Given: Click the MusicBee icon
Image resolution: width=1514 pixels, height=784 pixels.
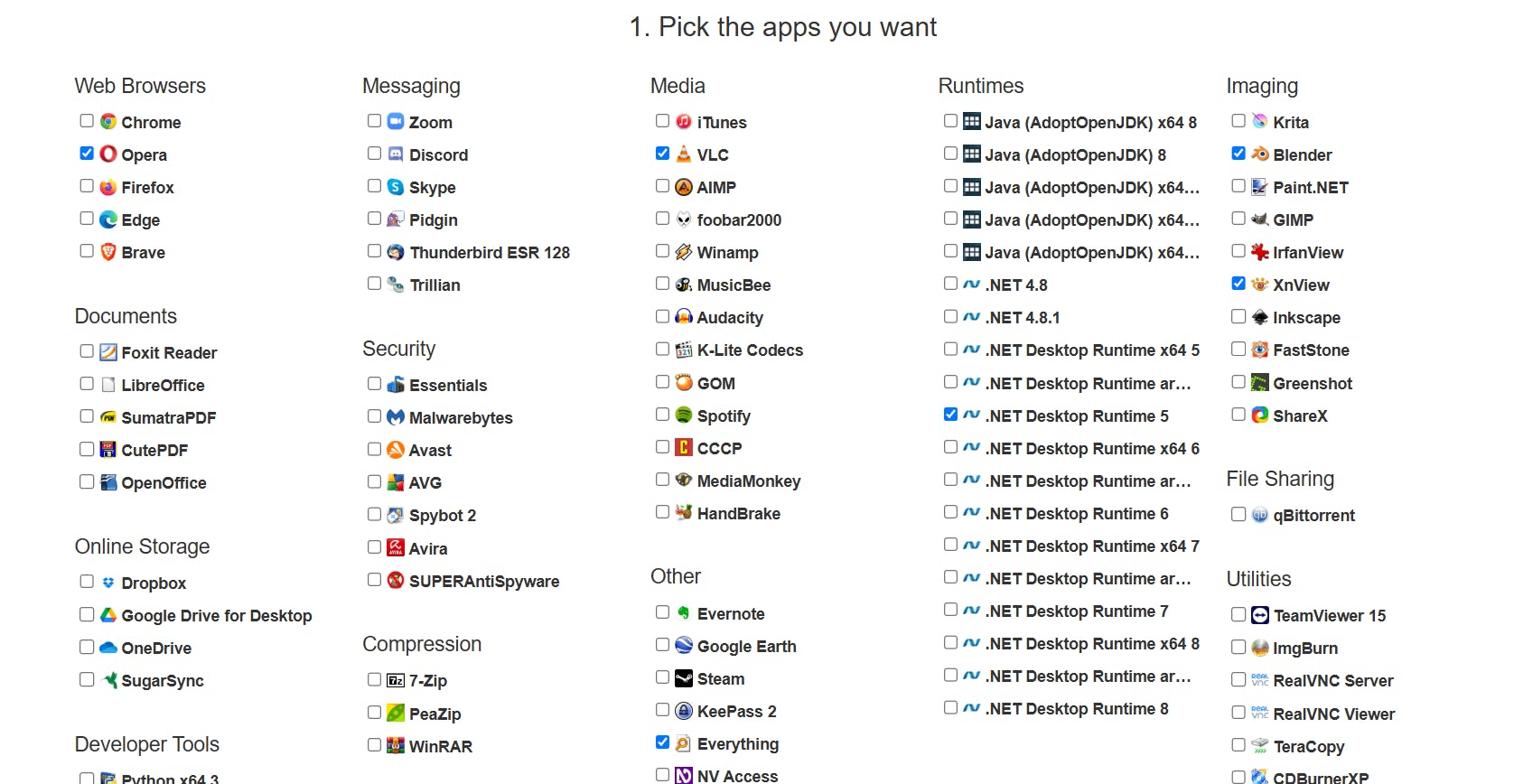Looking at the screenshot, I should click(684, 285).
